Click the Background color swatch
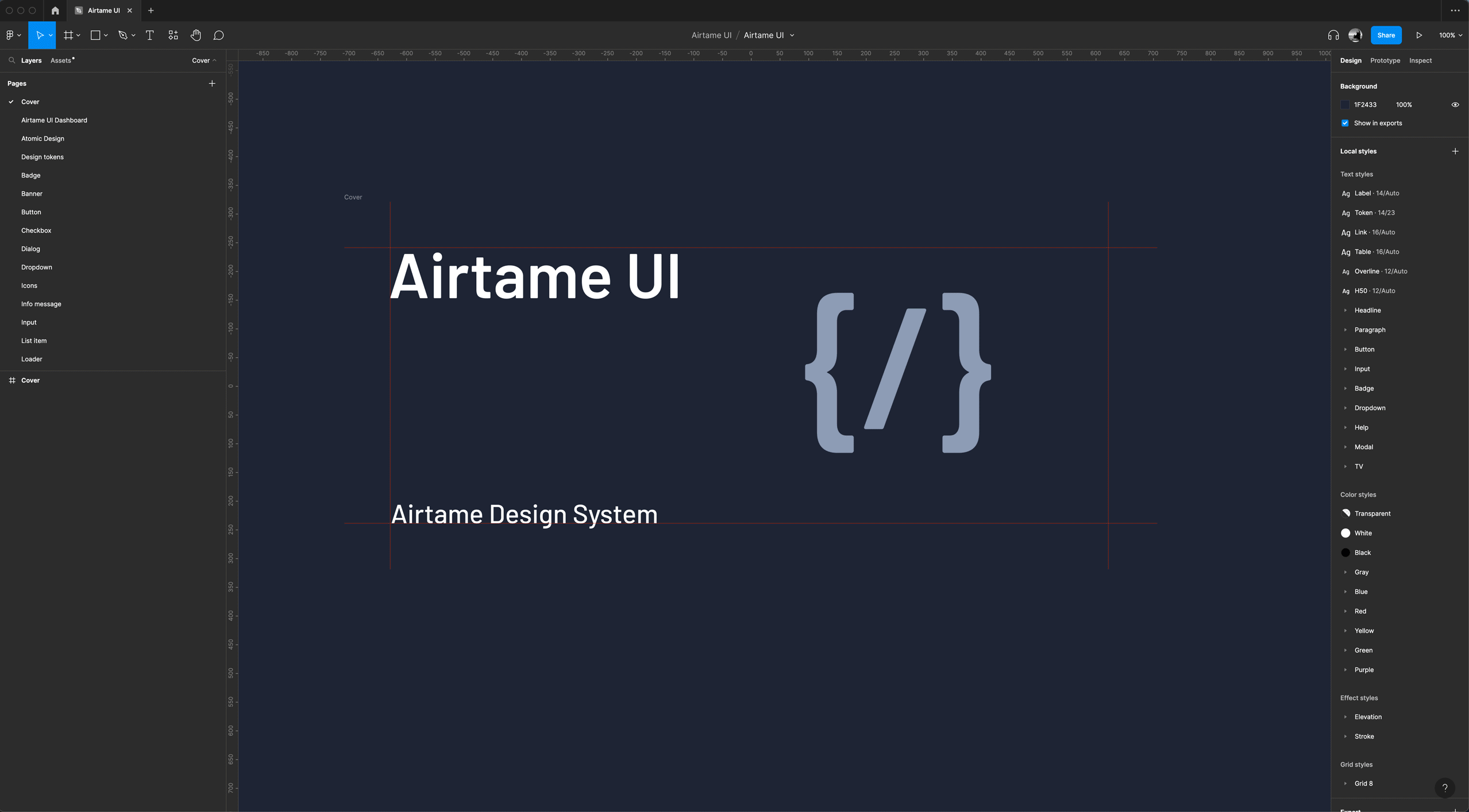The image size is (1469, 812). (x=1345, y=105)
